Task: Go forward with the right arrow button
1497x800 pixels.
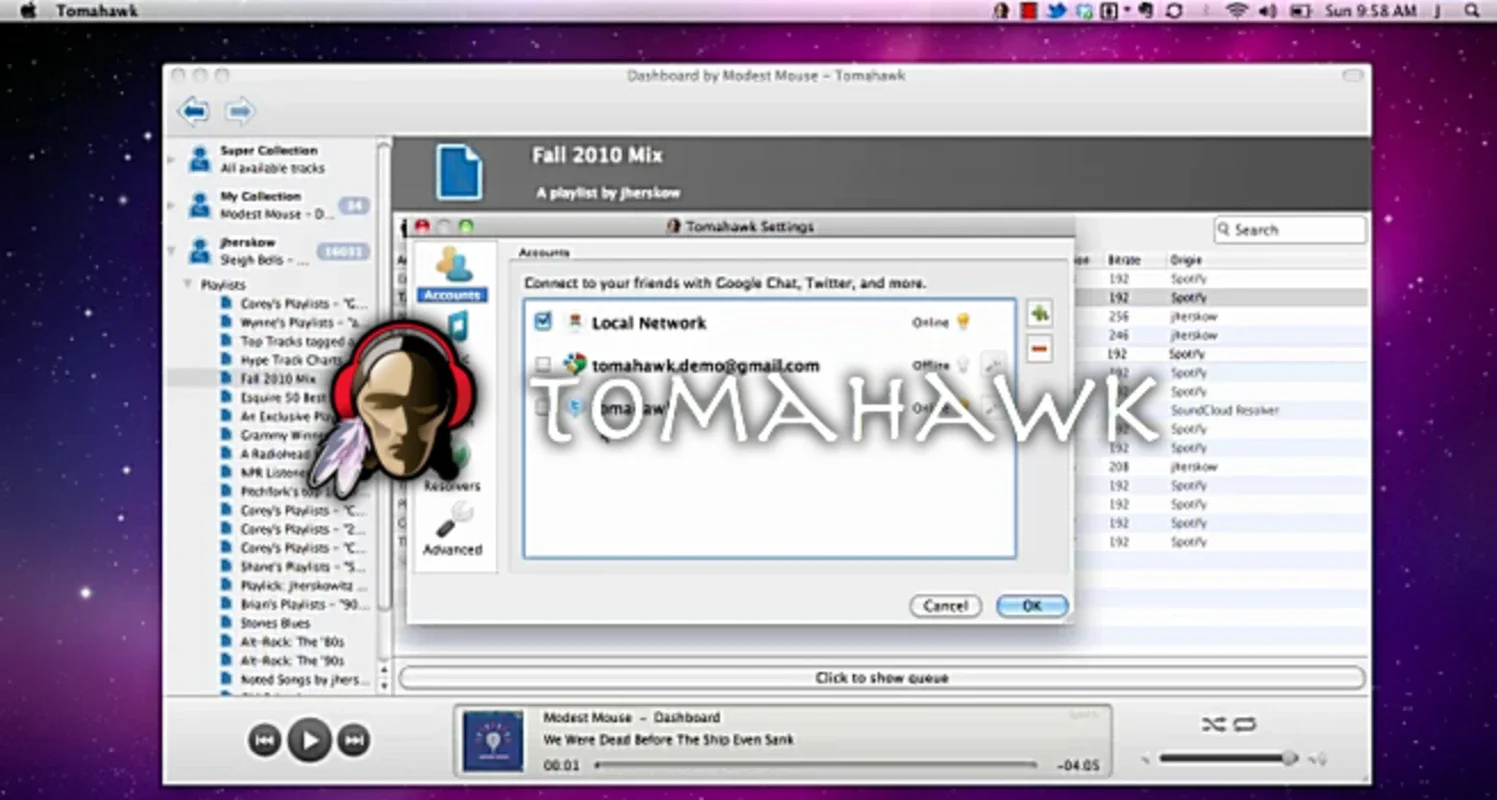Action: (x=240, y=111)
